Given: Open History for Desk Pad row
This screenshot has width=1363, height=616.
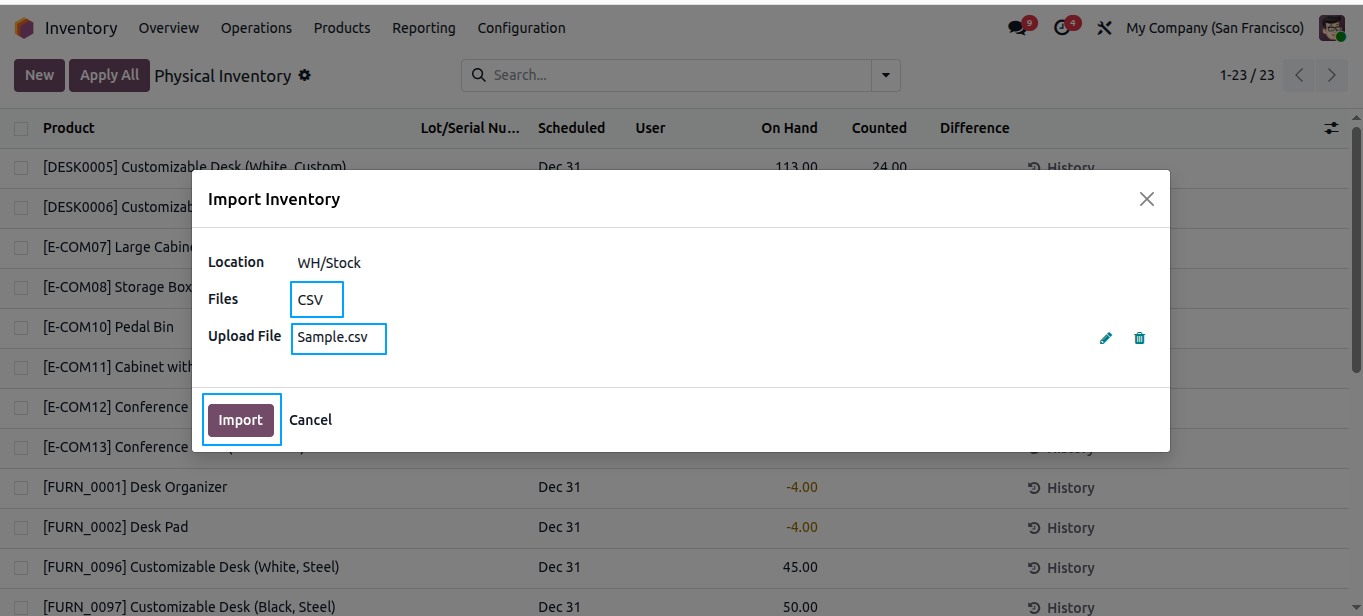Looking at the screenshot, I should pyautogui.click(x=1061, y=528).
